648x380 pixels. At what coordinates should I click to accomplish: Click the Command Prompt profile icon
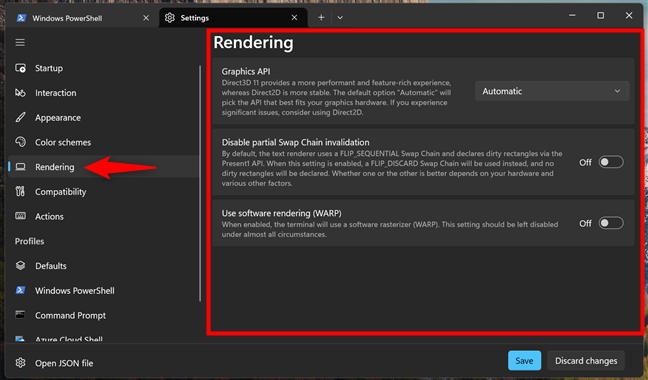tap(20, 315)
